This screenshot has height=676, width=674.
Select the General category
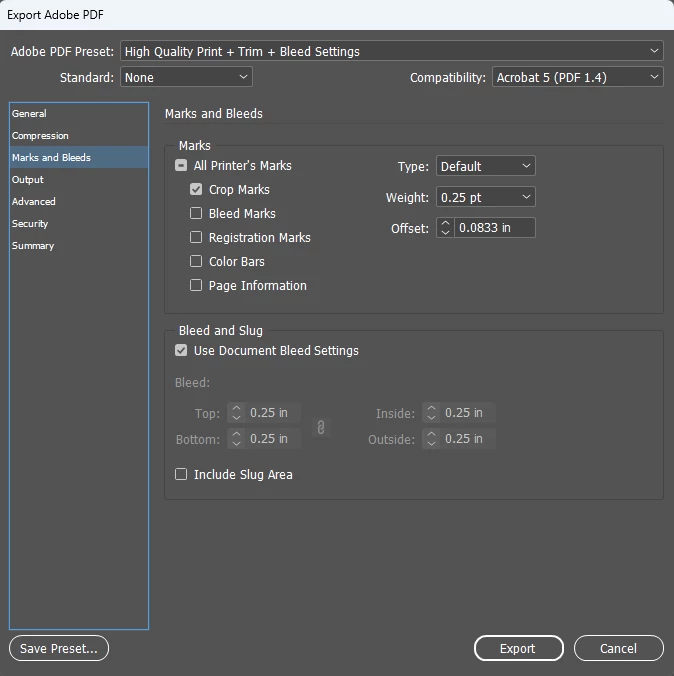pyautogui.click(x=79, y=113)
